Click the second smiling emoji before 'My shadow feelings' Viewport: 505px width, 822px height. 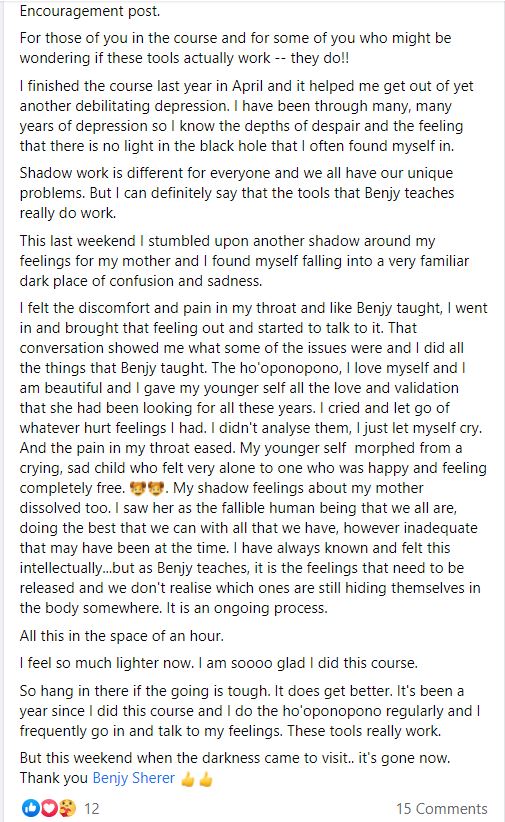[156, 489]
